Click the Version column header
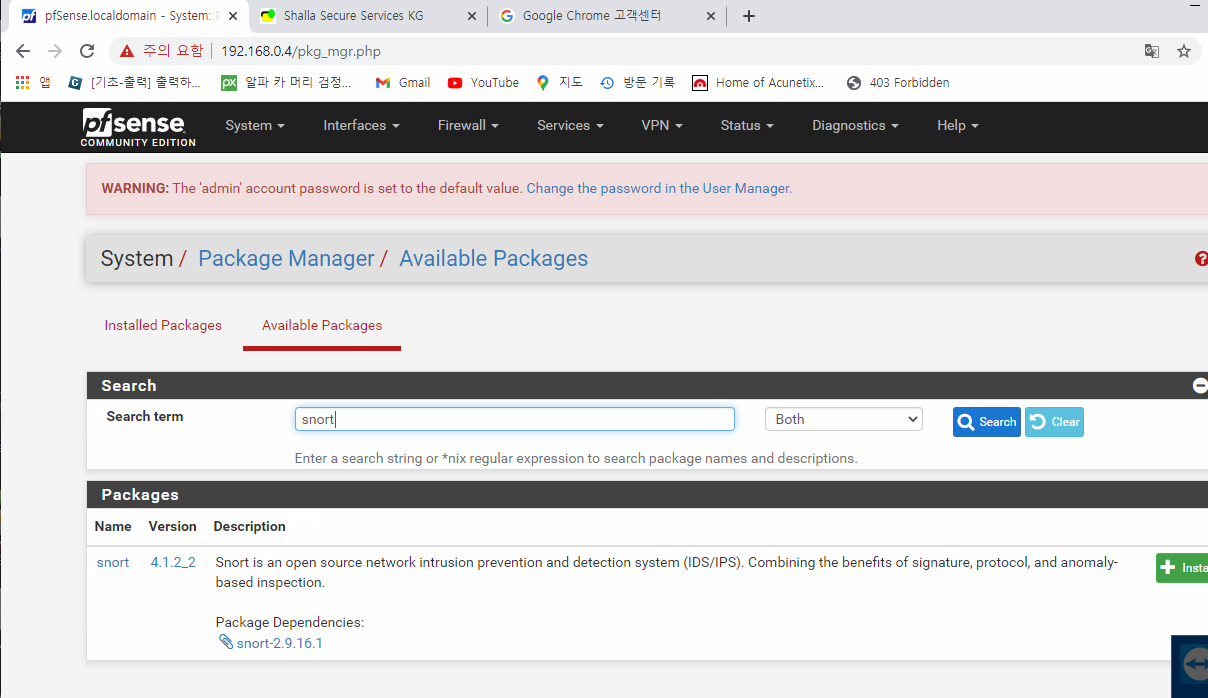This screenshot has height=698, width=1208. point(173,526)
